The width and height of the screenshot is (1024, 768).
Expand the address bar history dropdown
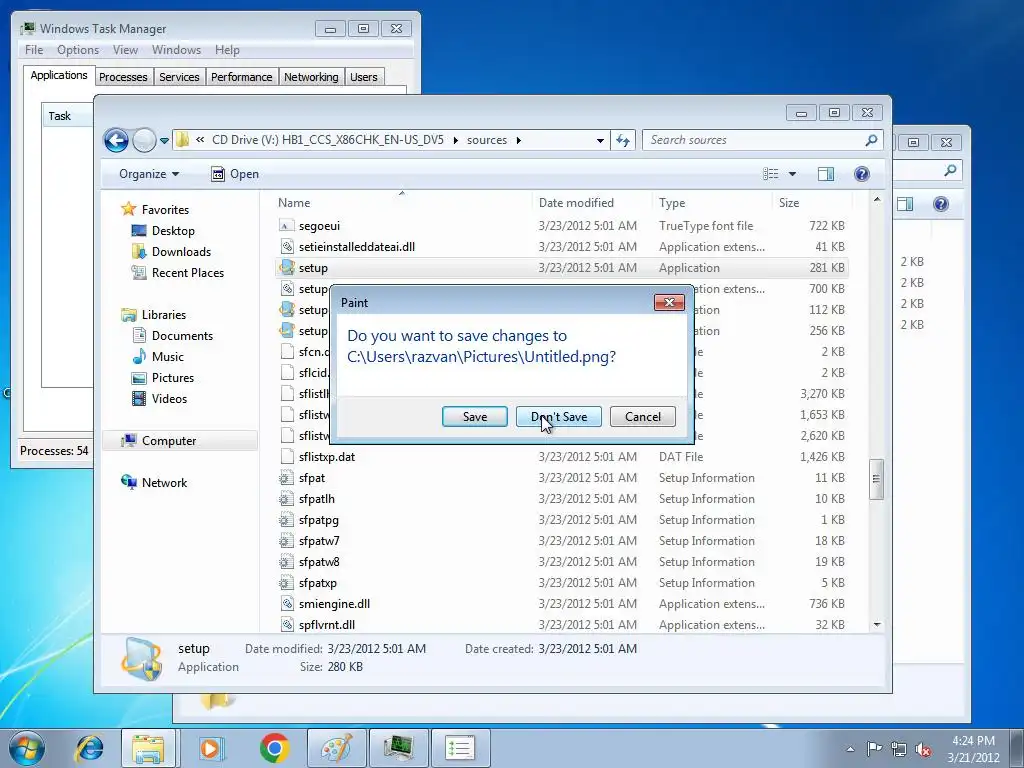600,140
